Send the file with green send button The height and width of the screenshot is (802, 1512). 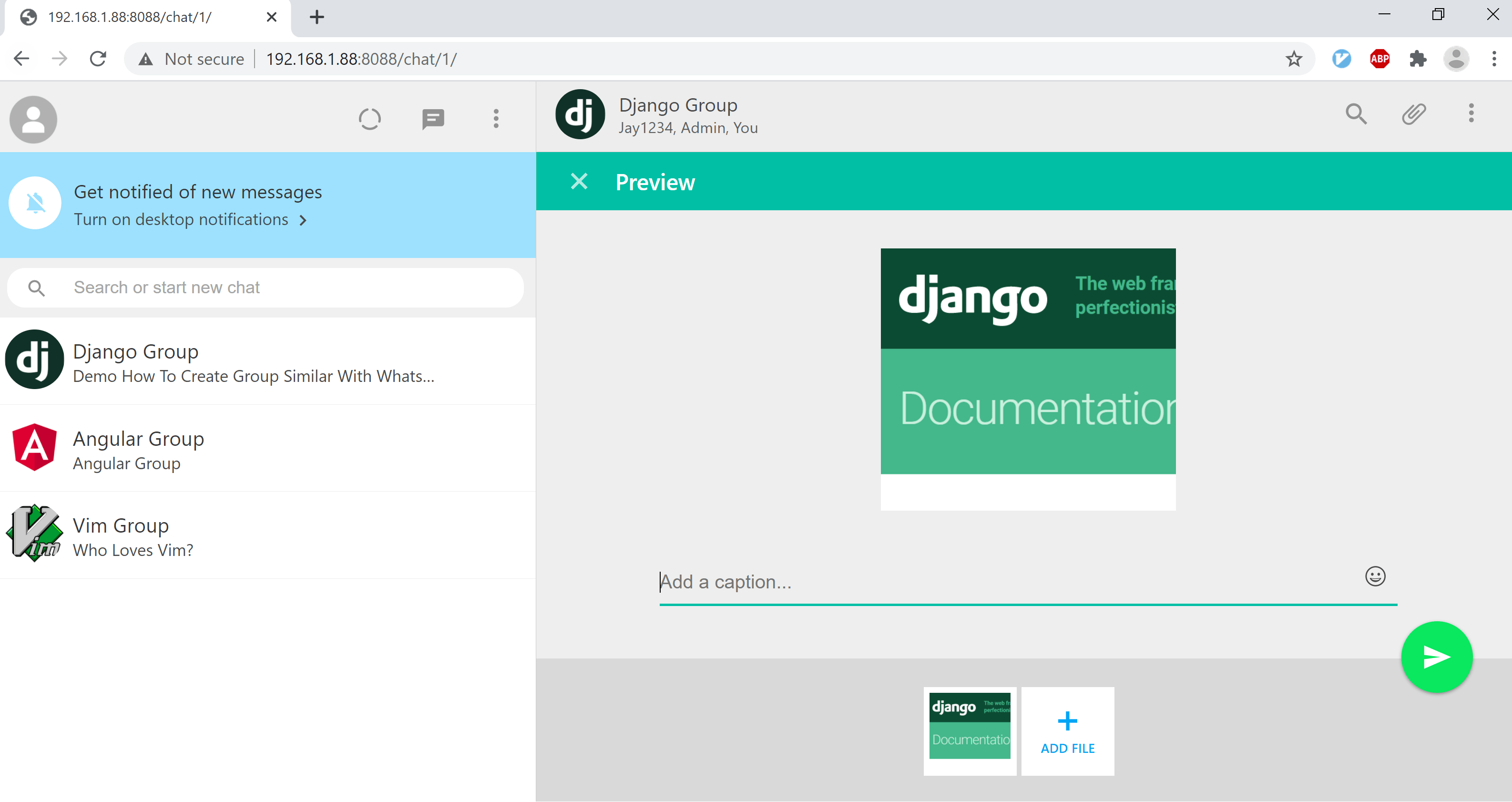click(x=1436, y=657)
